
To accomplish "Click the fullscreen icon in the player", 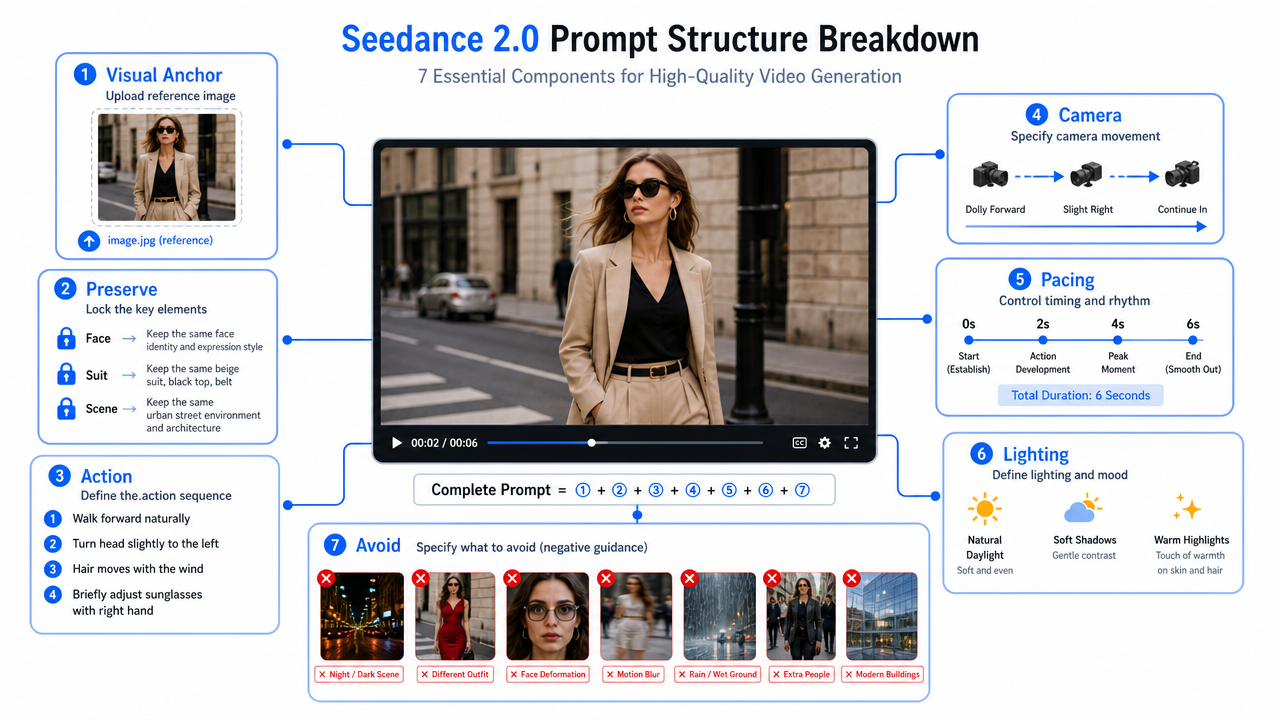I will point(852,443).
